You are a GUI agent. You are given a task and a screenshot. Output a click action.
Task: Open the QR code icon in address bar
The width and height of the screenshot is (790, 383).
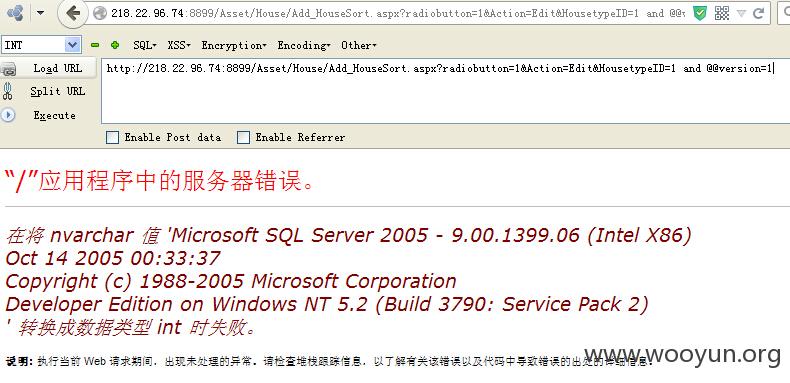(722, 14)
